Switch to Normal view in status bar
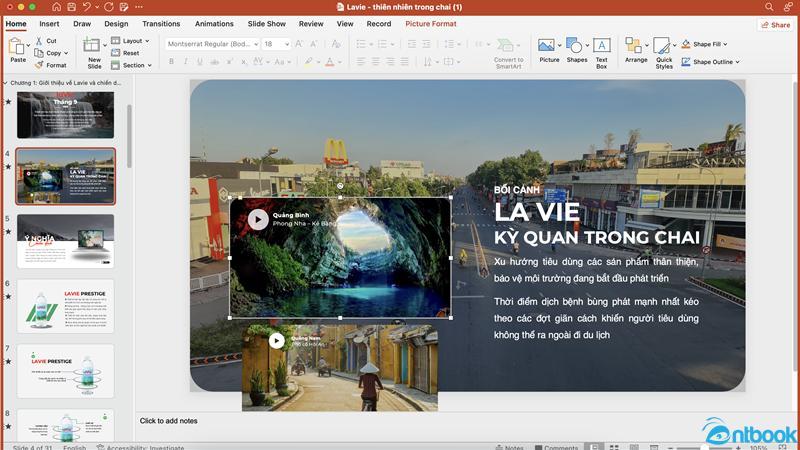800x450 pixels. pyautogui.click(x=594, y=447)
